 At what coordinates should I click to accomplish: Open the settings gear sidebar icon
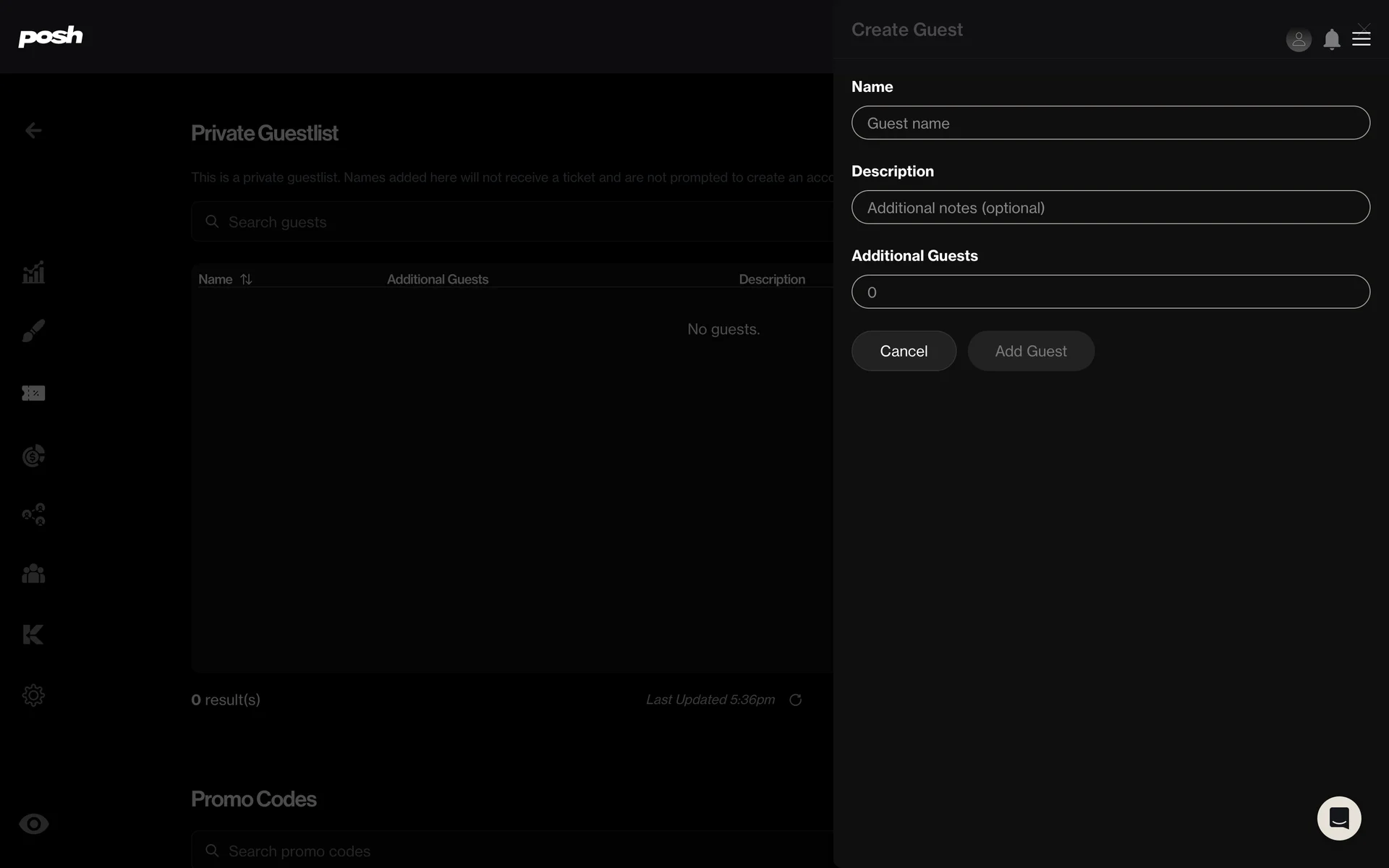pos(33,695)
